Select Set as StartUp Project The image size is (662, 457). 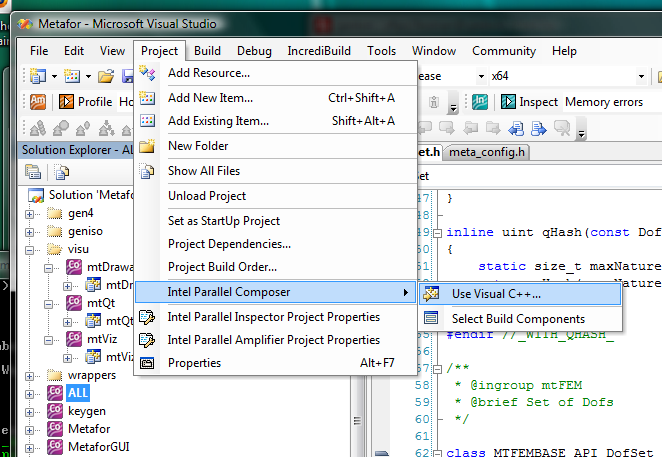pos(276,221)
